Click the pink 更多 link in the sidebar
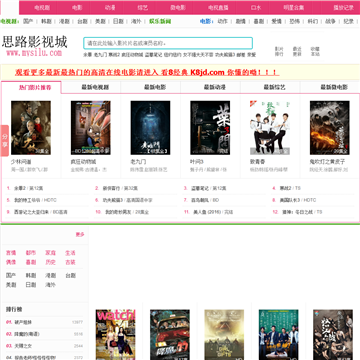Screen dimensions: 360x360 coord(80,235)
